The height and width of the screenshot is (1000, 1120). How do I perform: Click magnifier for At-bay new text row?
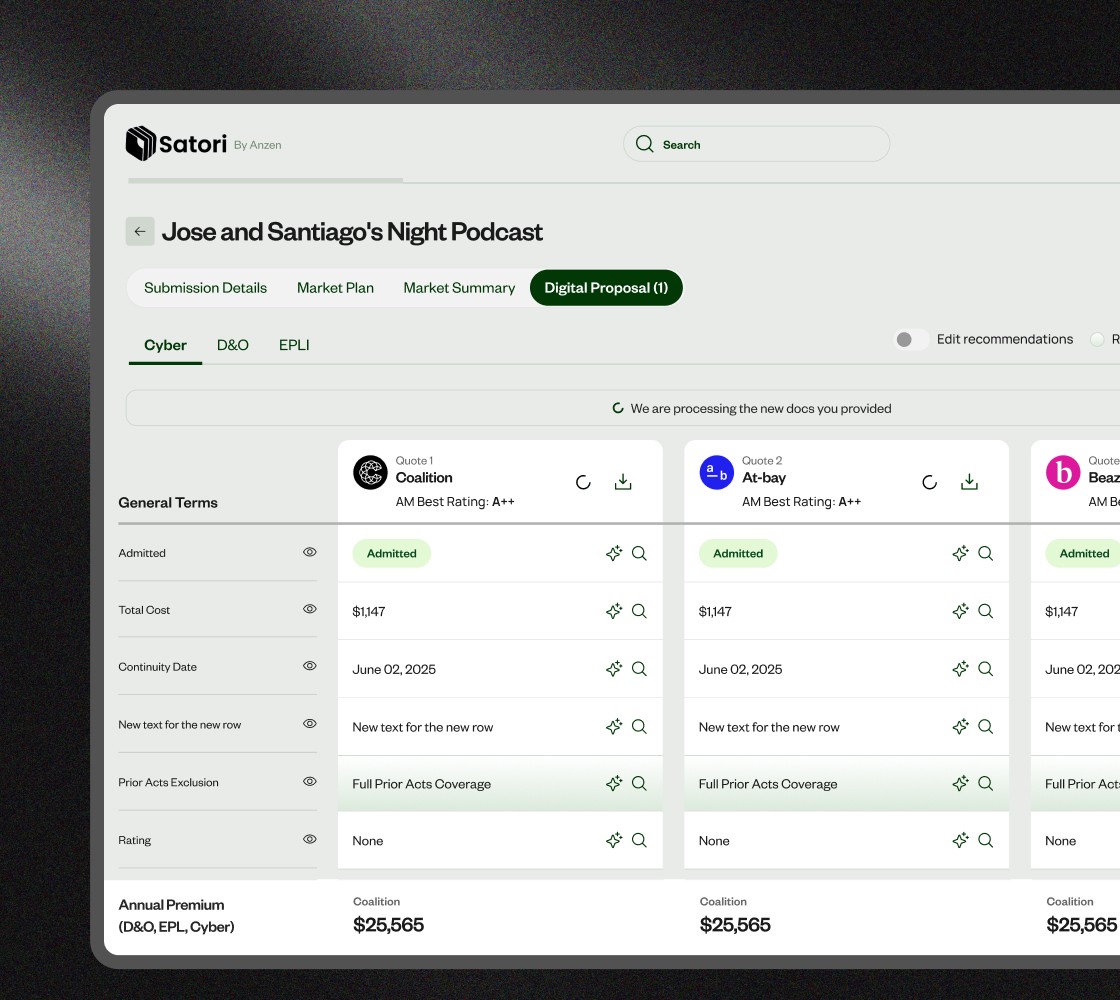coord(986,726)
